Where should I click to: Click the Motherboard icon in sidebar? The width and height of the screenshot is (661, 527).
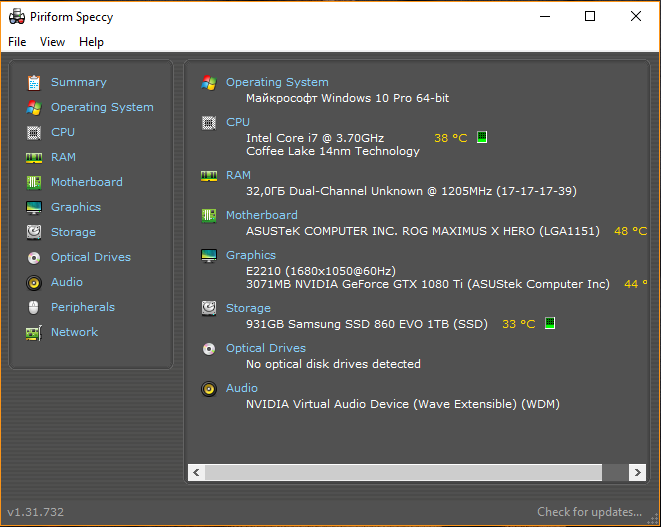pos(34,183)
